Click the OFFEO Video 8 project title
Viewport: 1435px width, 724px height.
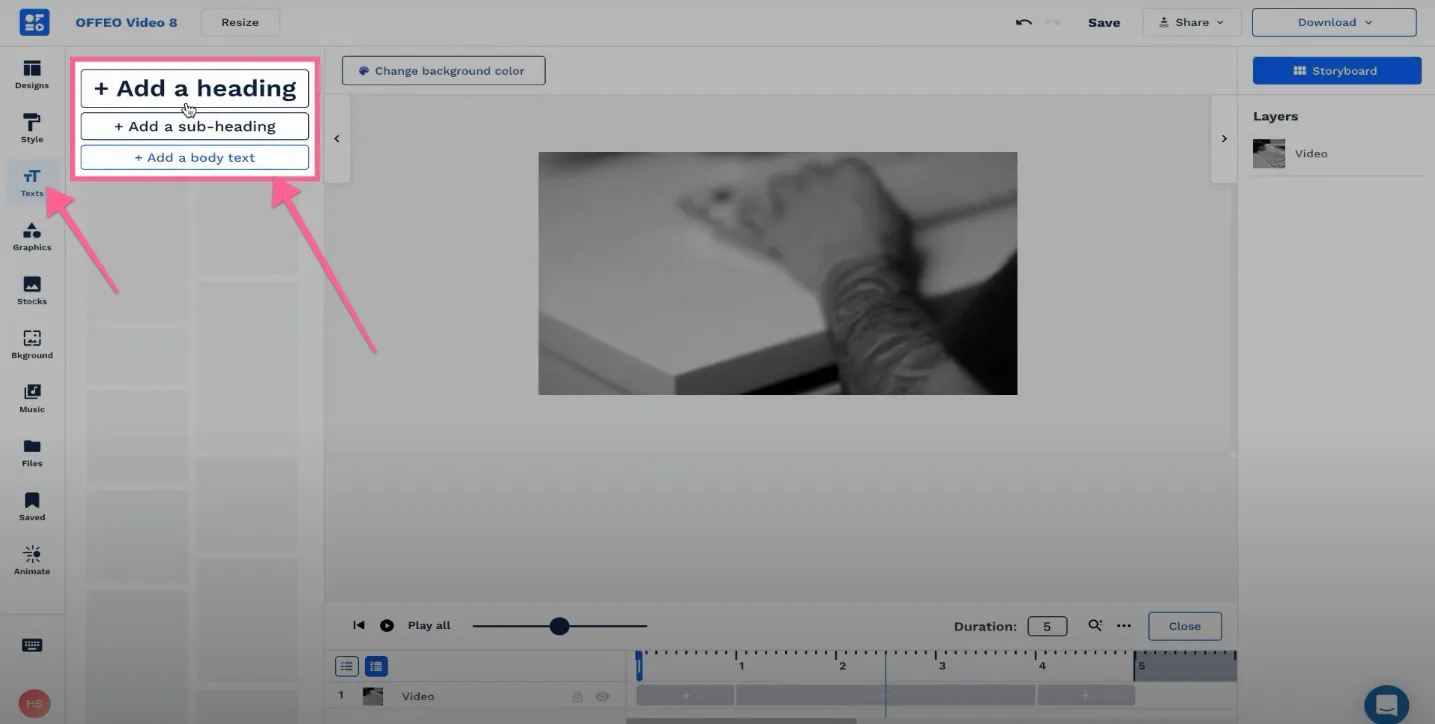126,22
